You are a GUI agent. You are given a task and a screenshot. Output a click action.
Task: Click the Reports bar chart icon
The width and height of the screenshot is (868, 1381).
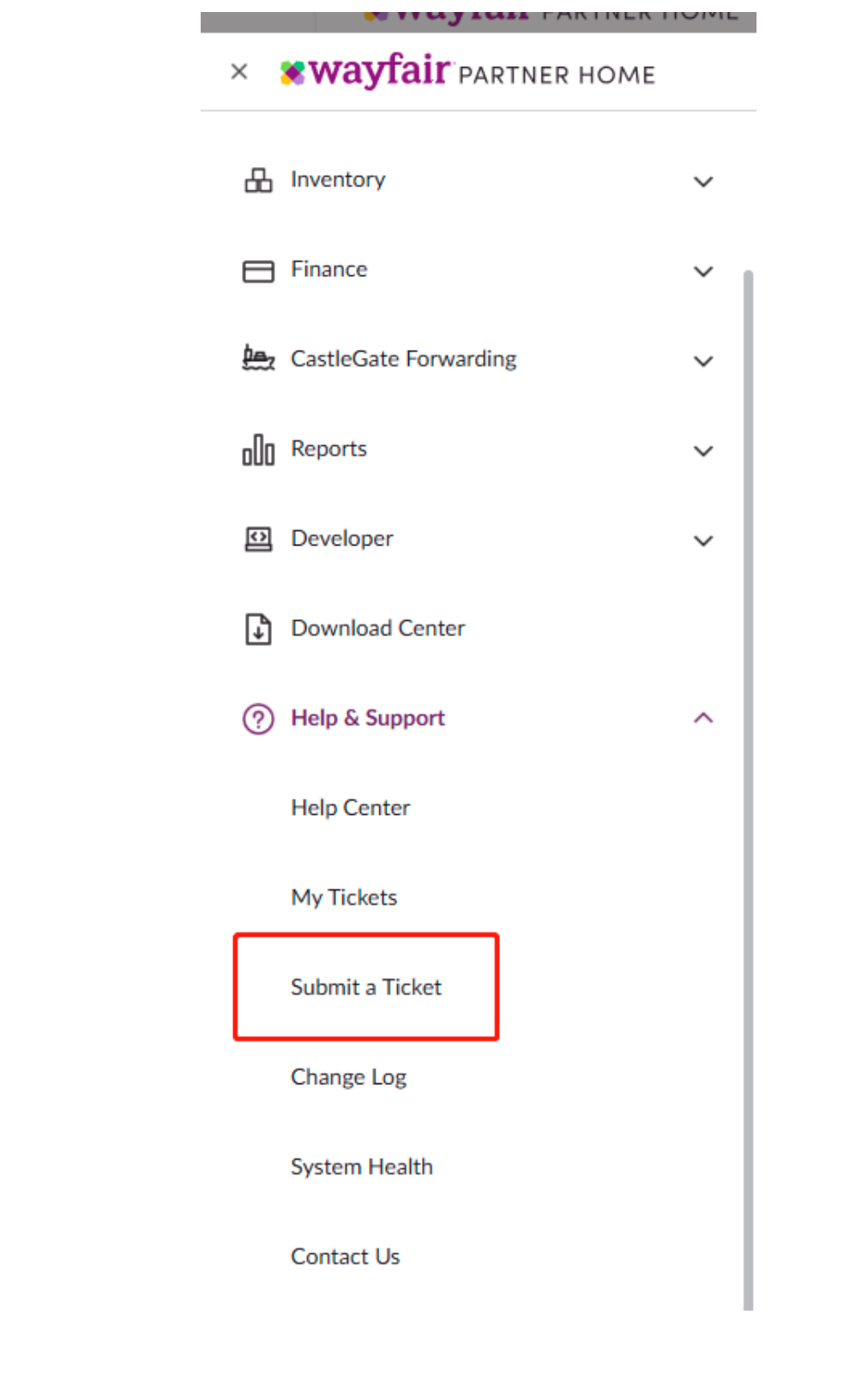point(258,449)
